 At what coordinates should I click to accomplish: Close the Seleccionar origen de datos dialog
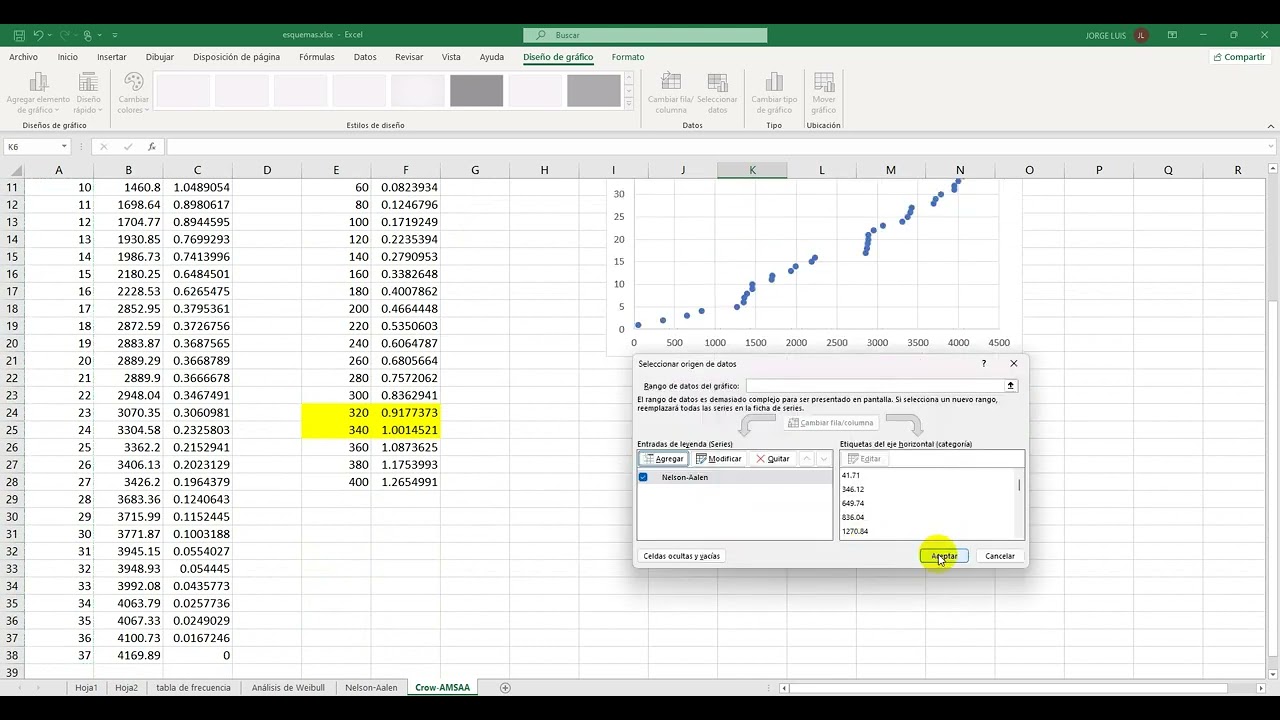1013,364
